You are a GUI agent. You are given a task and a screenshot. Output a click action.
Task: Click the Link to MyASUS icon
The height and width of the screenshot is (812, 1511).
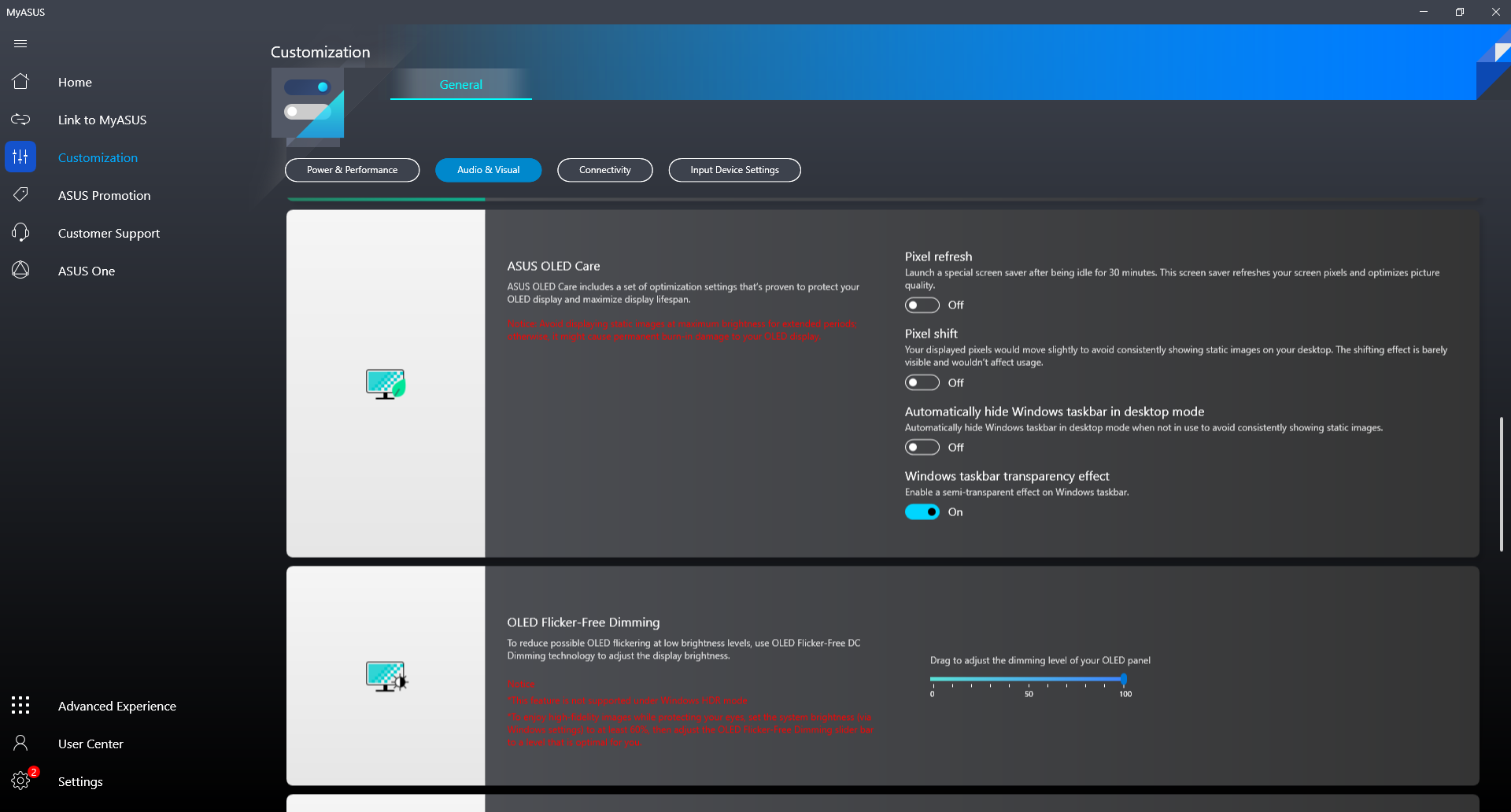click(20, 120)
